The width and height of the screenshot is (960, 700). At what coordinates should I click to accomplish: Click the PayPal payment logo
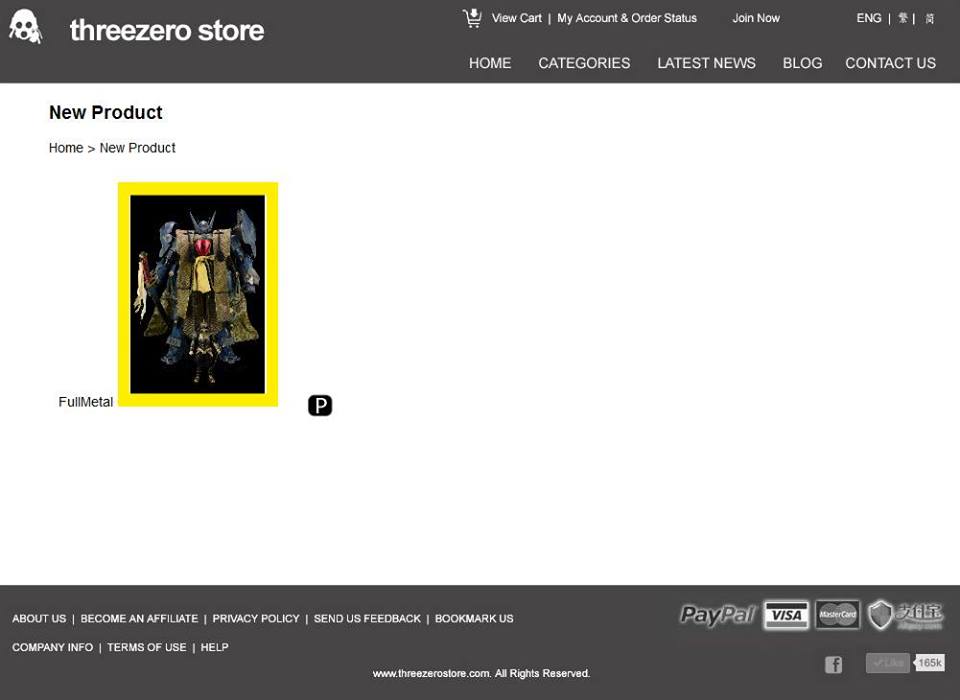(x=718, y=614)
